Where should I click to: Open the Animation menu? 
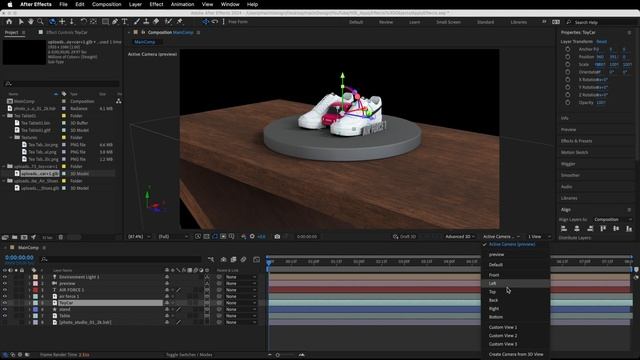pos(182,4)
